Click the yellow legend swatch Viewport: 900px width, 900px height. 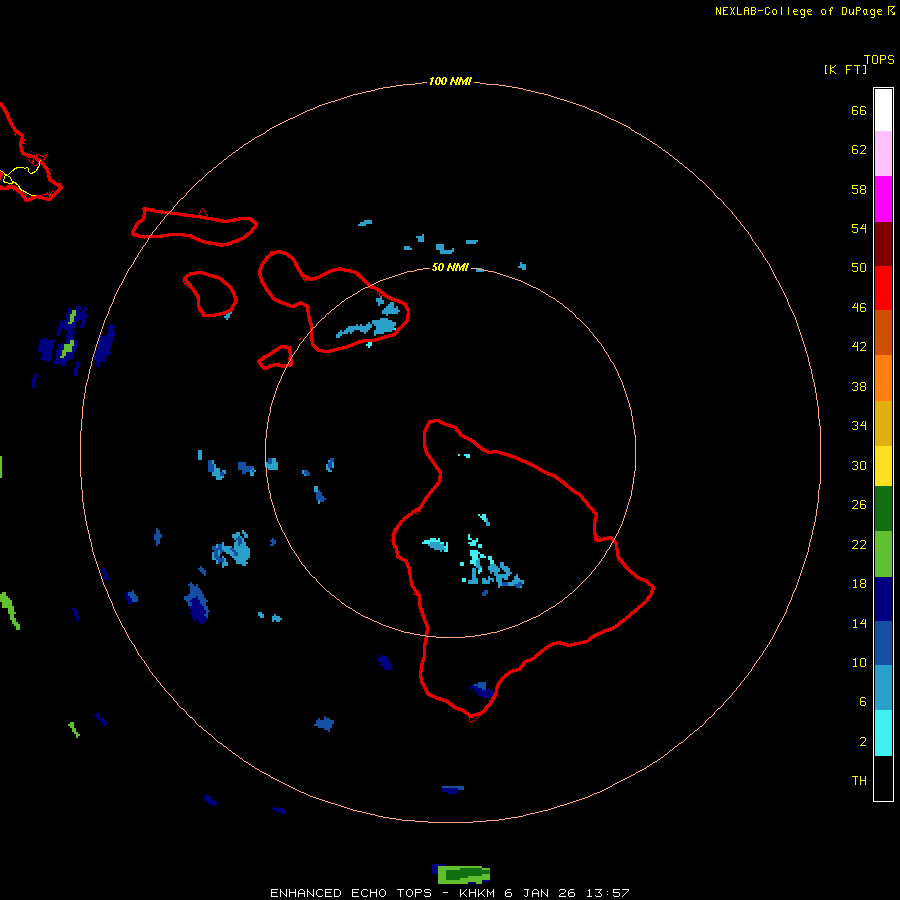pos(883,466)
